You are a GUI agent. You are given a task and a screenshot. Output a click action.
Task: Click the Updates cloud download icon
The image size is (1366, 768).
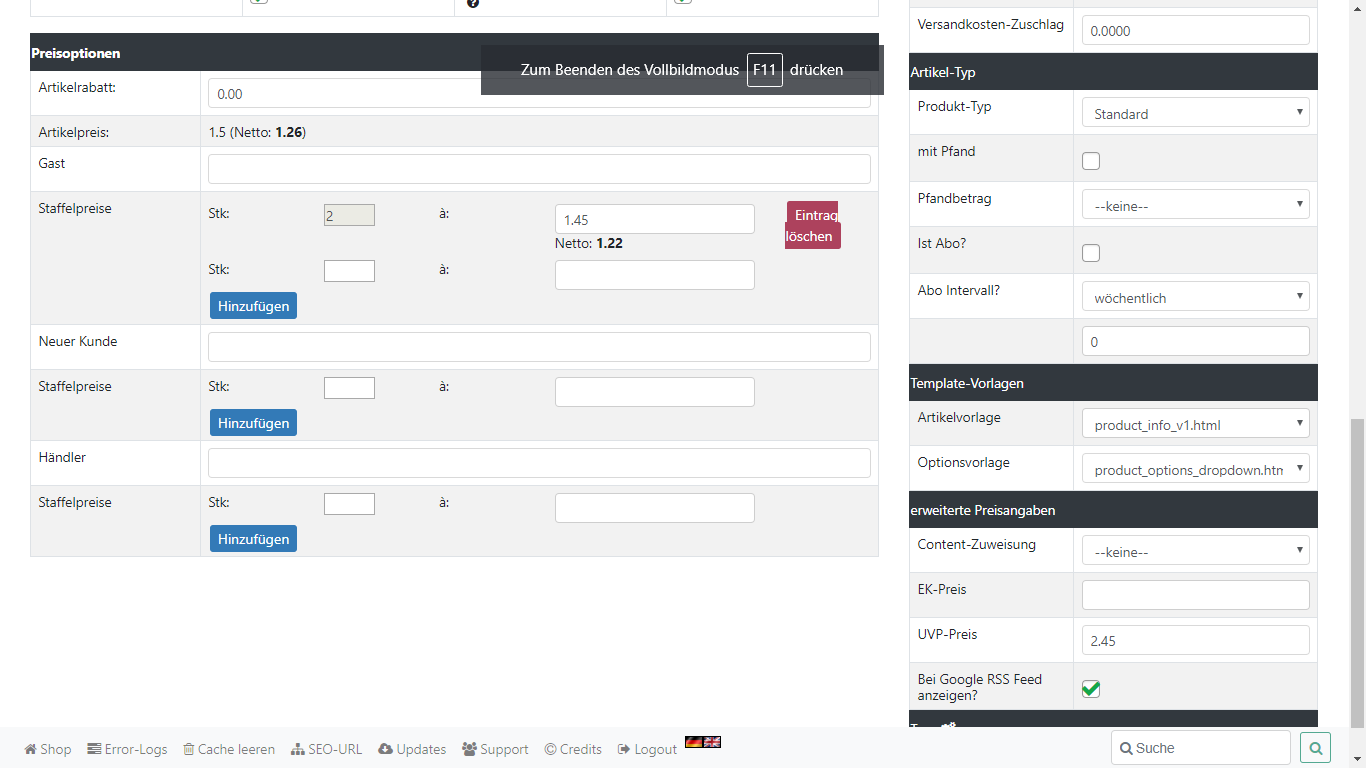[x=385, y=749]
